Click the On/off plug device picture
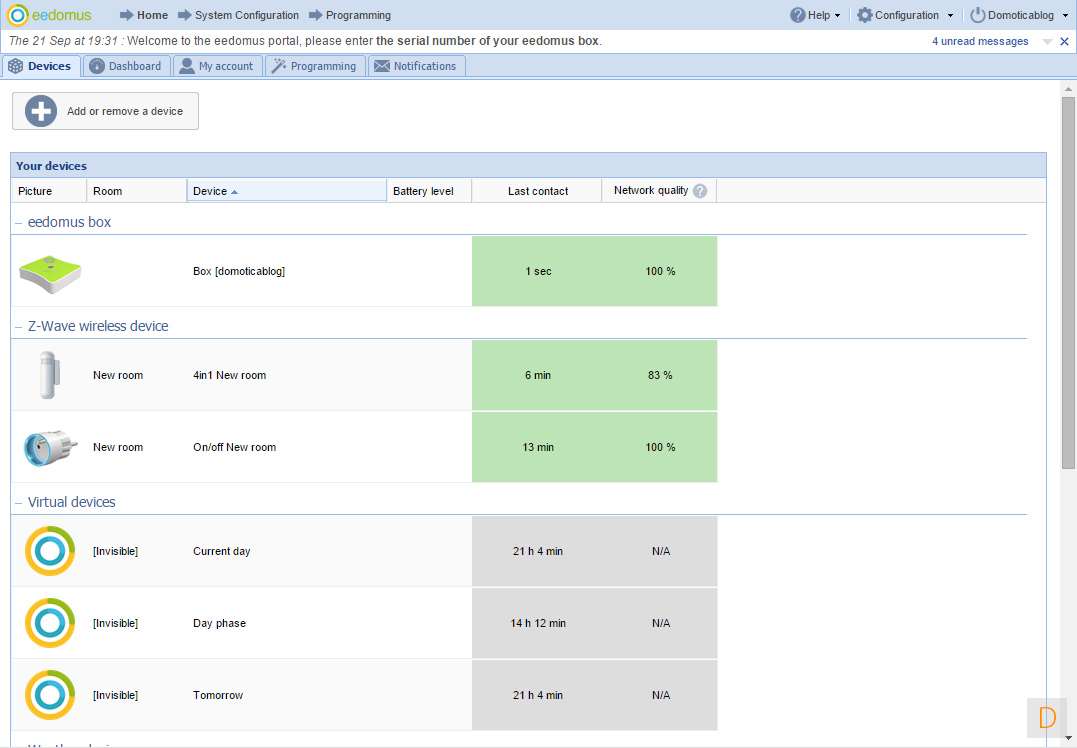 [x=49, y=447]
